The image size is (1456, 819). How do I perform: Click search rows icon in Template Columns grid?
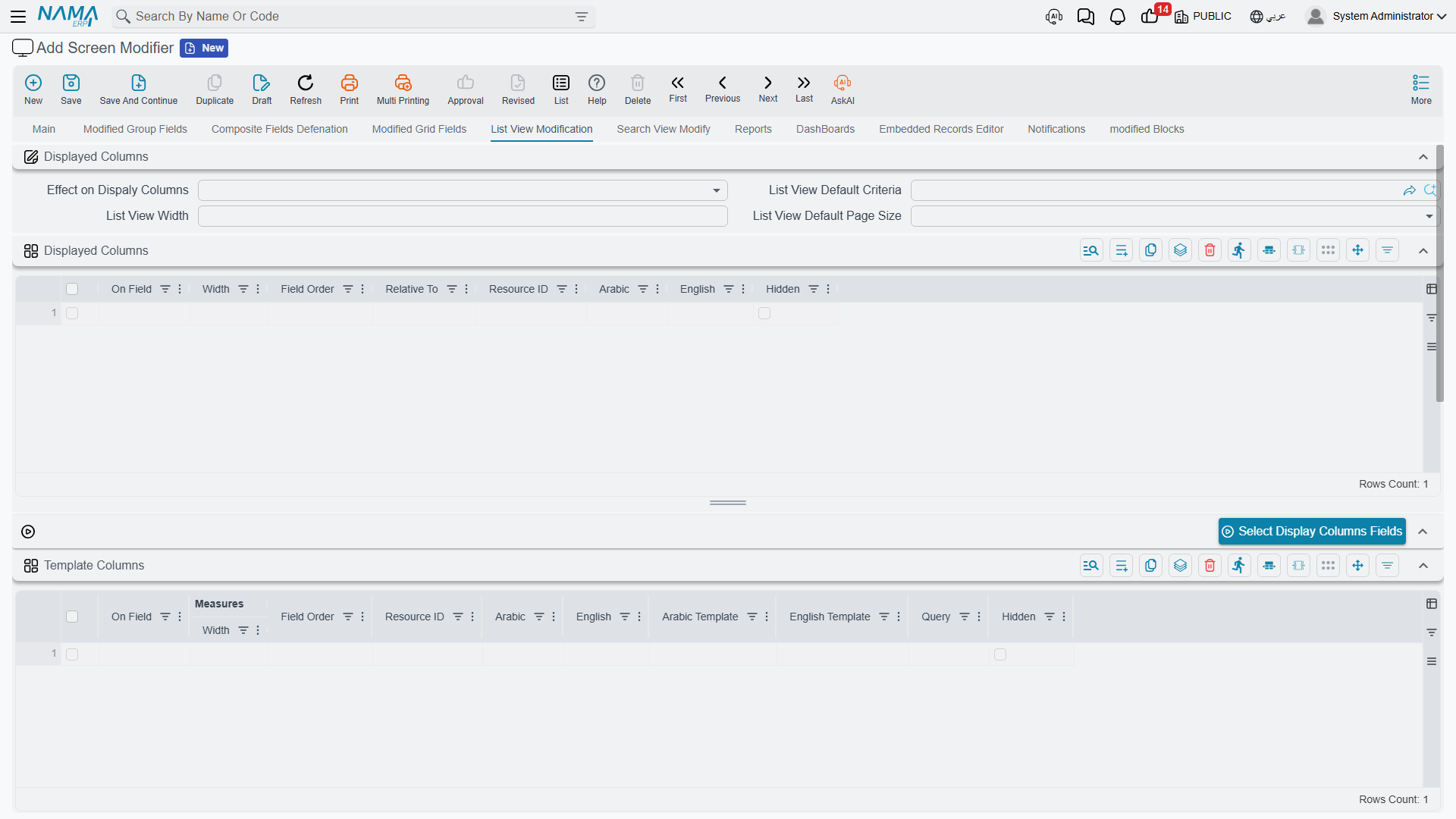(x=1091, y=566)
